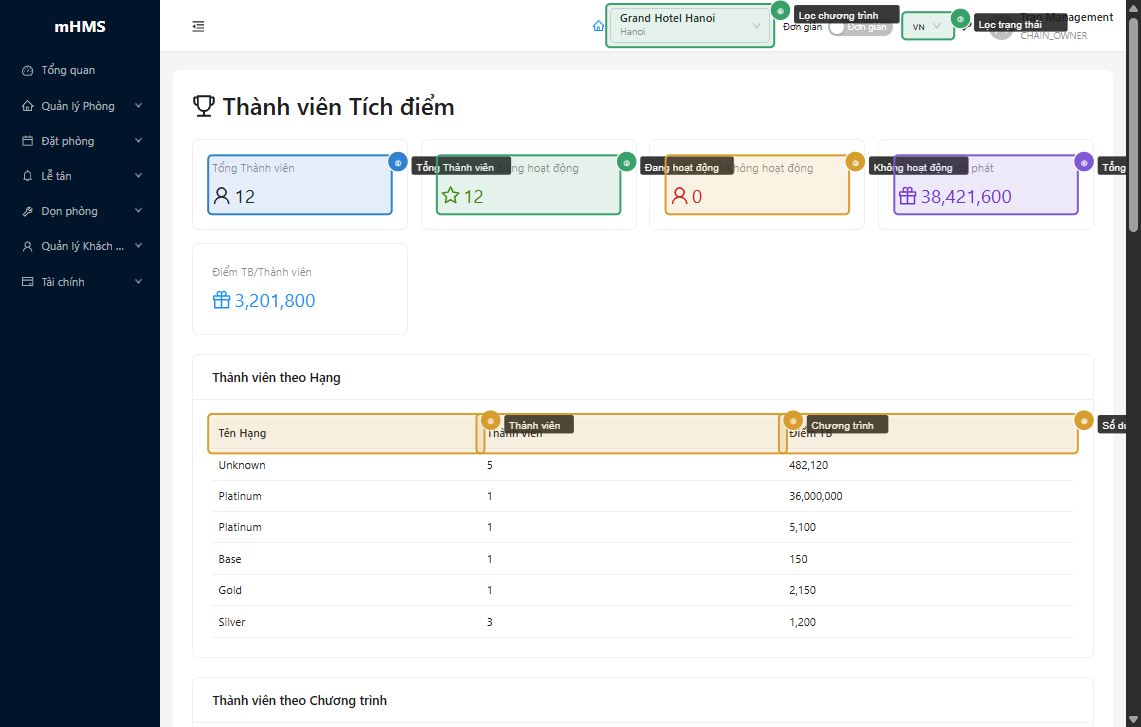This screenshot has width=1141, height=727.
Task: Click the home icon in the header
Action: pos(598,27)
